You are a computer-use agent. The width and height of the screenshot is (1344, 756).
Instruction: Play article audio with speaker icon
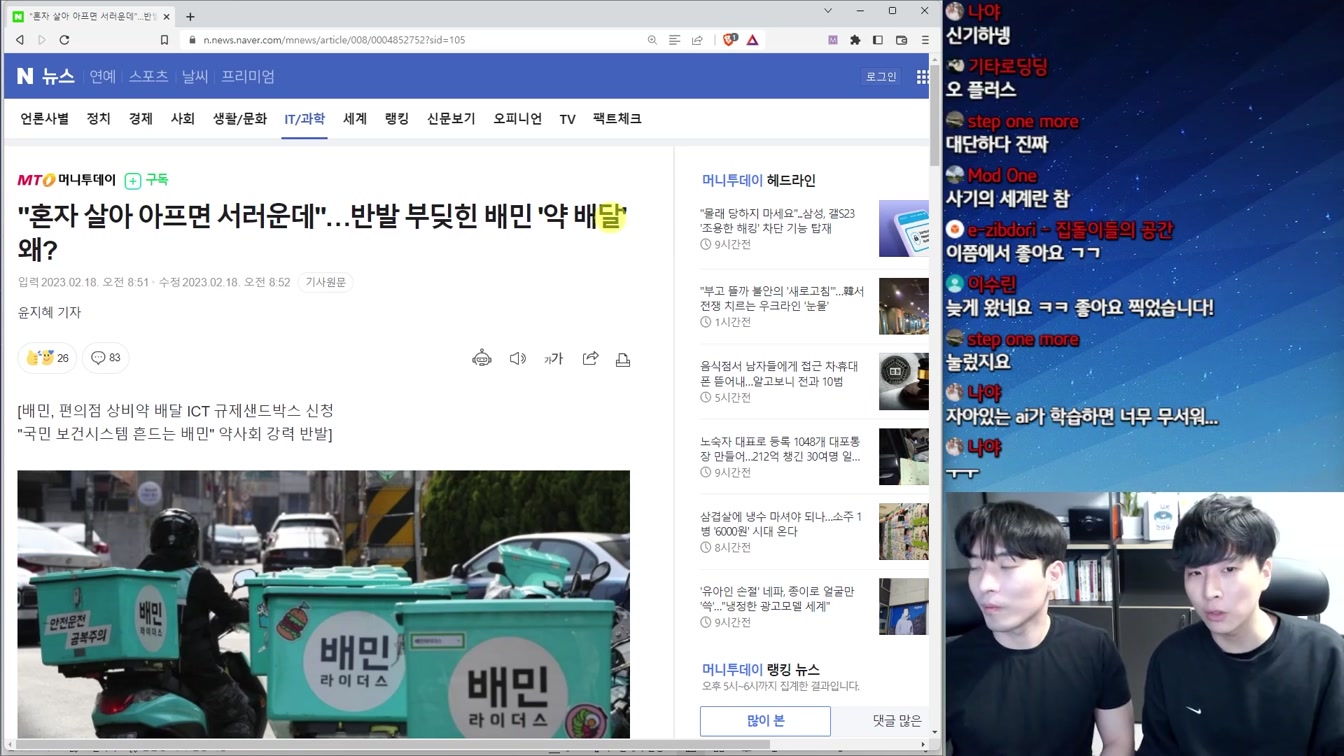(x=517, y=358)
